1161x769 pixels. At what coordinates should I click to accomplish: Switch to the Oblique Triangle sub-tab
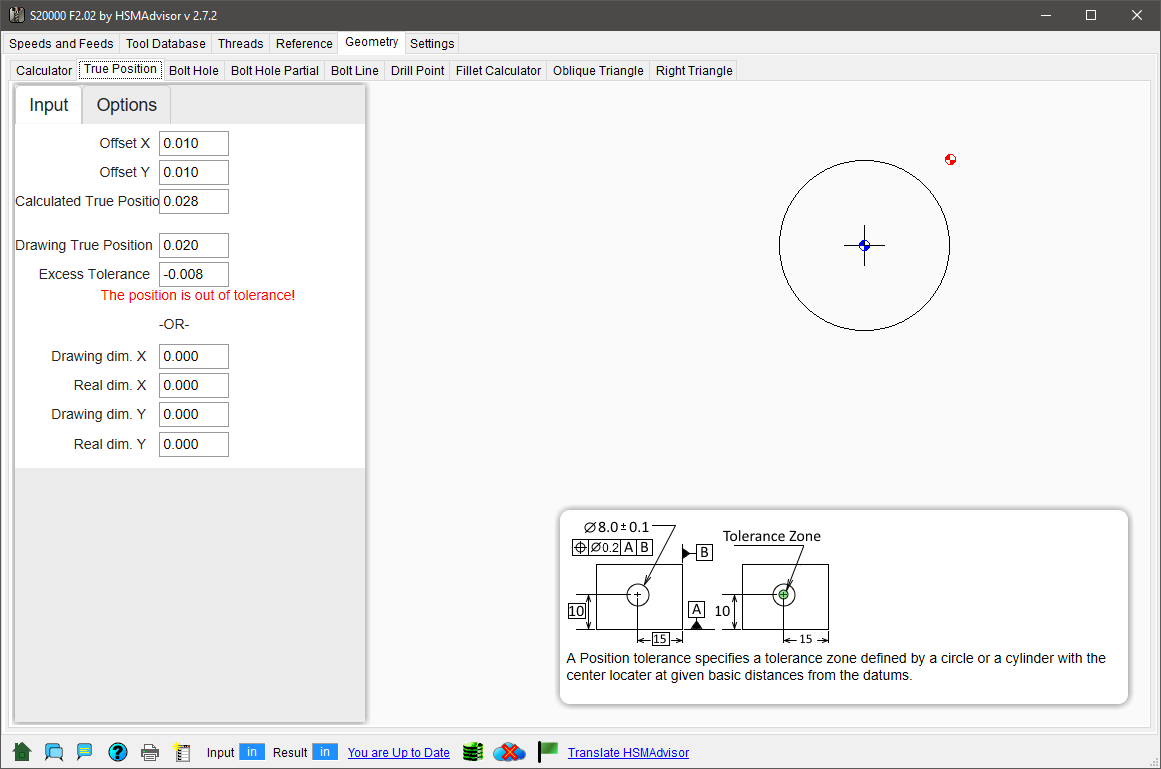pyautogui.click(x=598, y=70)
